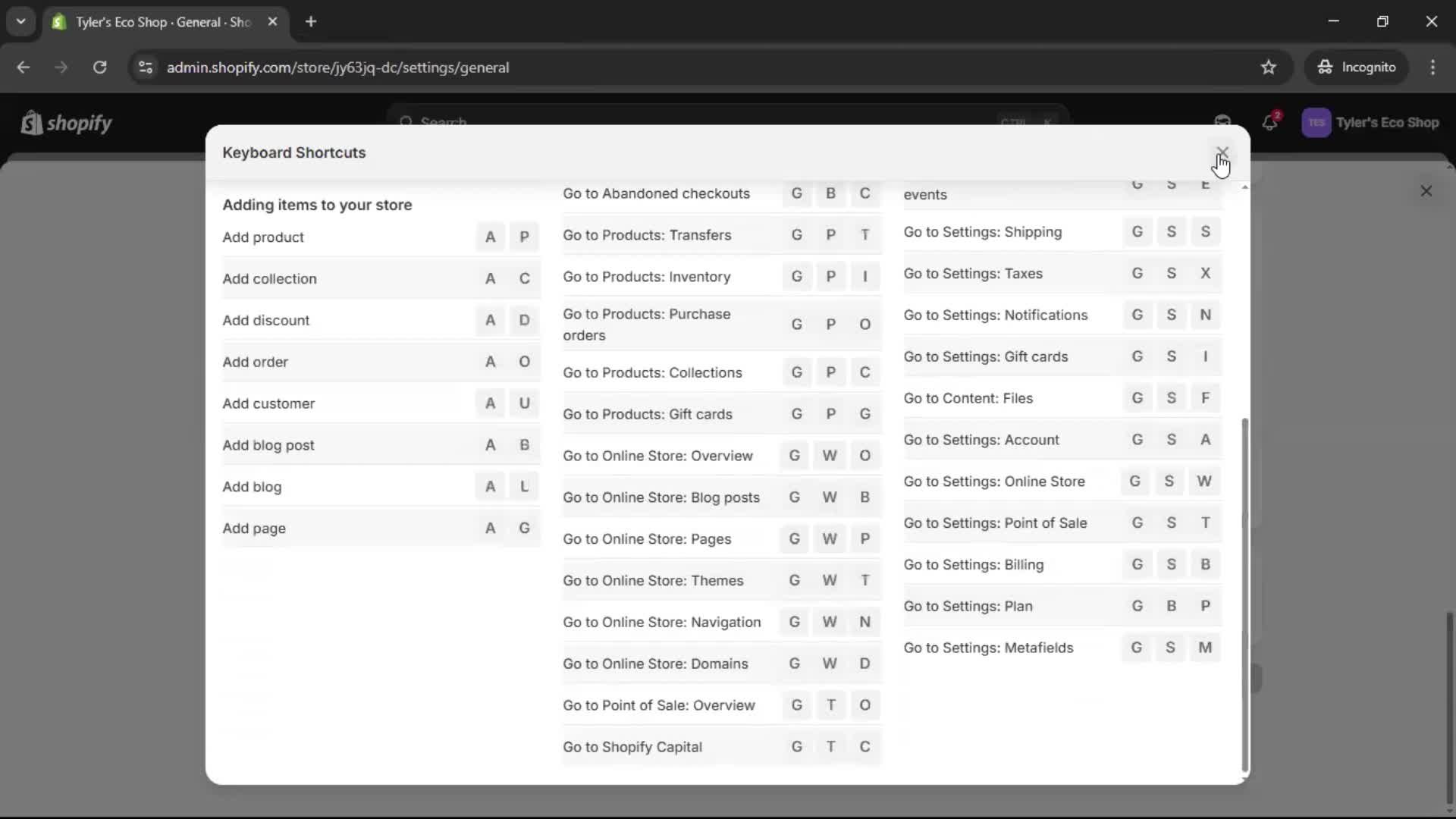
Task: Dismiss the overlay with the right-side X
Action: coord(1426,191)
